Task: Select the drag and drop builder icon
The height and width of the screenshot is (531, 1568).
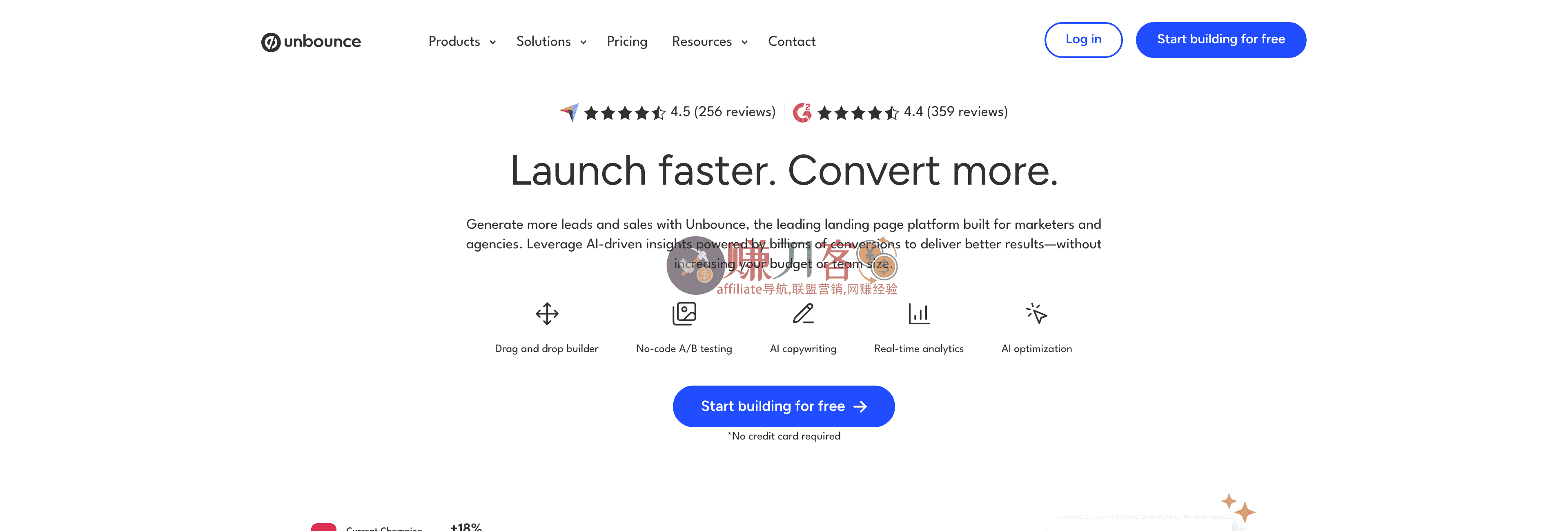Action: 546,314
